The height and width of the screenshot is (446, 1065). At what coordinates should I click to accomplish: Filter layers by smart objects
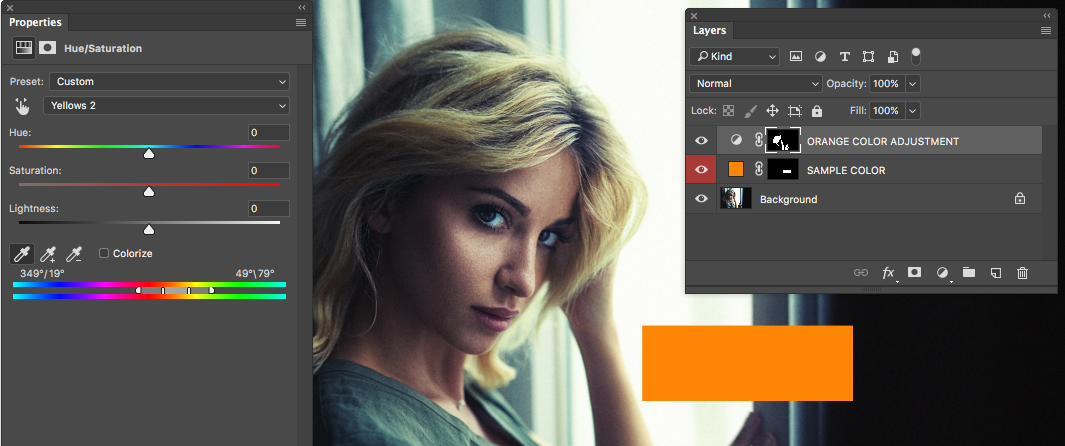tap(893, 56)
